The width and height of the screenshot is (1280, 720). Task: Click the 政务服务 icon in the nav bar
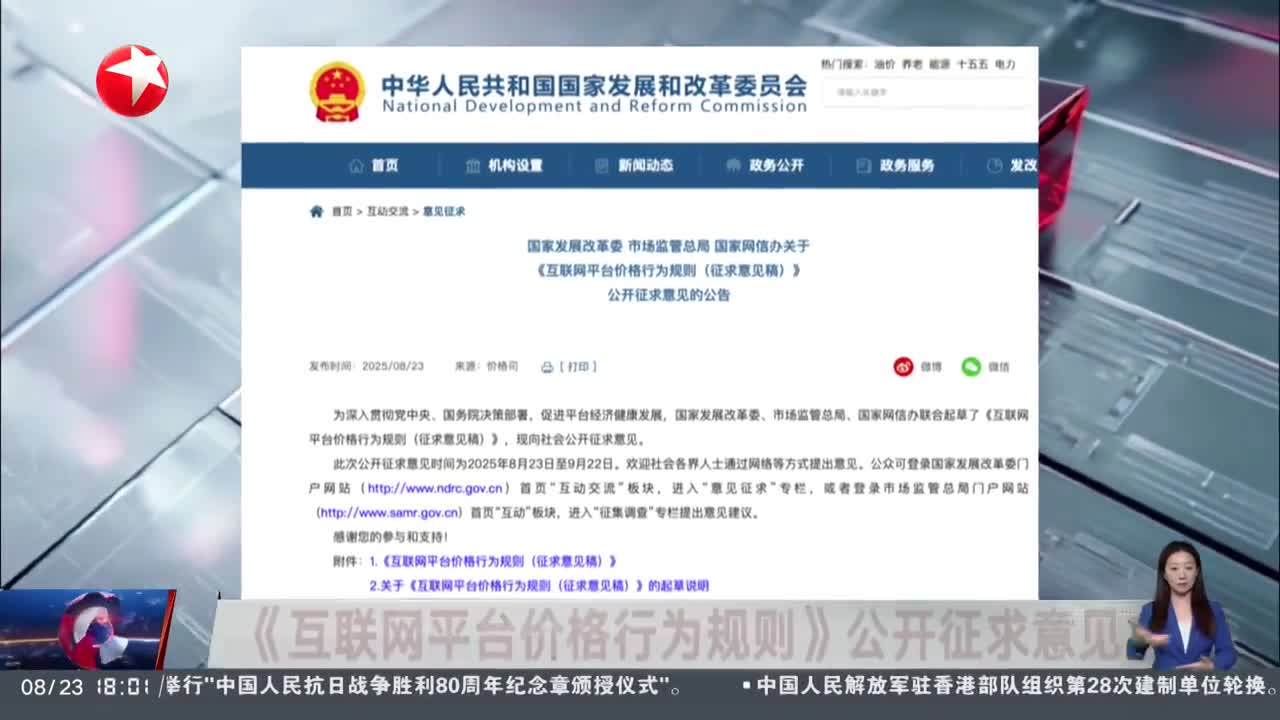click(863, 166)
